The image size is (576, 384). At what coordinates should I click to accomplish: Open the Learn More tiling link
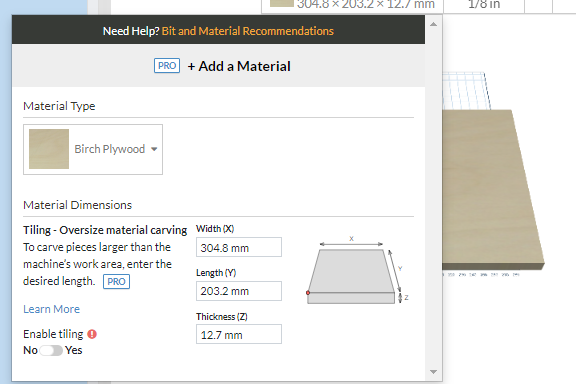[x=51, y=309]
